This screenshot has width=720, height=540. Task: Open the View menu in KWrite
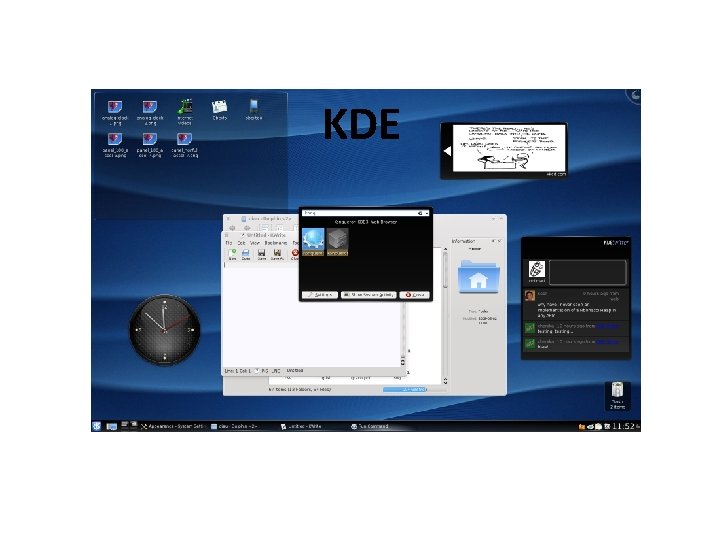(254, 243)
